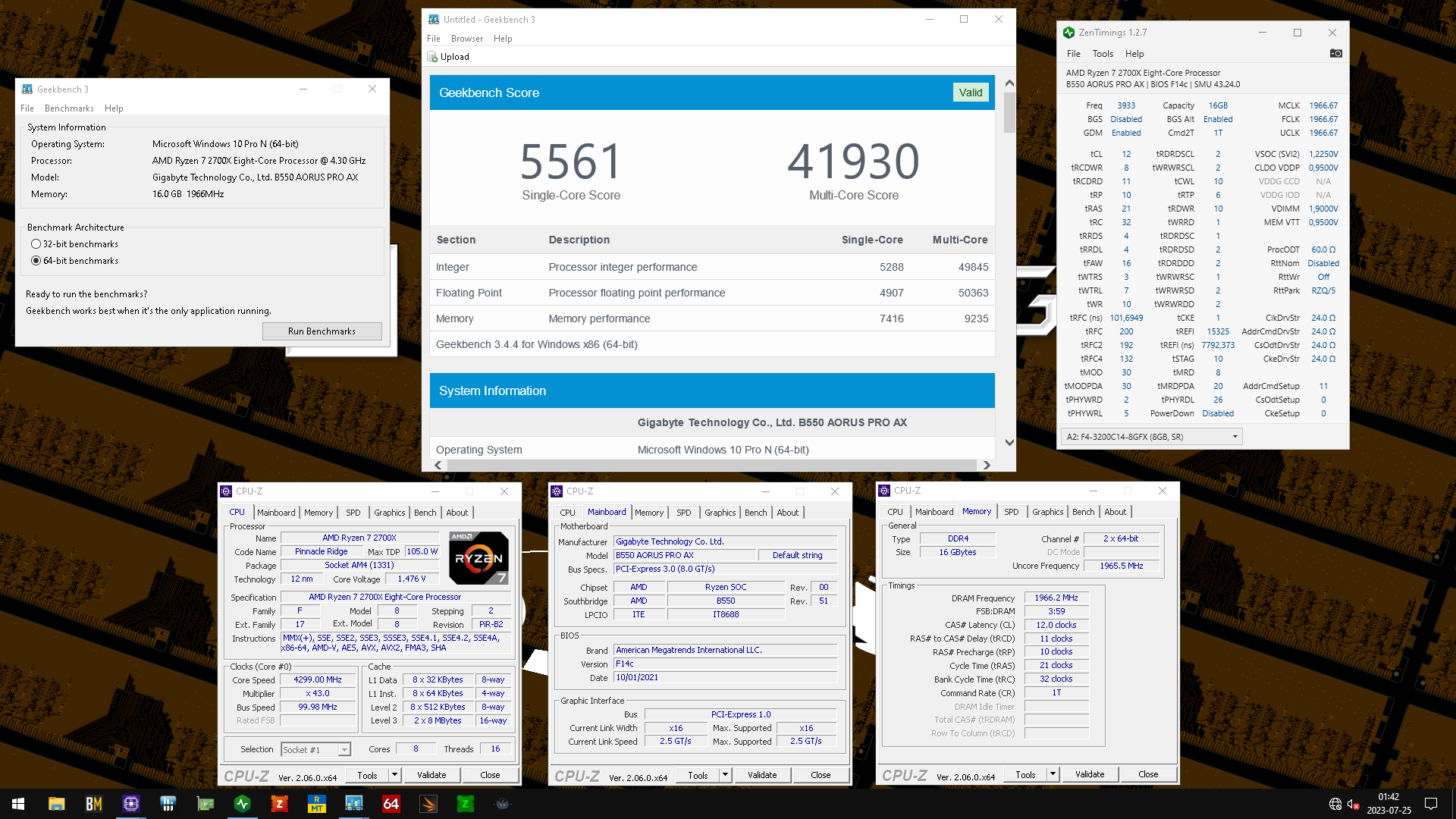Click the Geekbench 3 small window title icon

point(27,89)
